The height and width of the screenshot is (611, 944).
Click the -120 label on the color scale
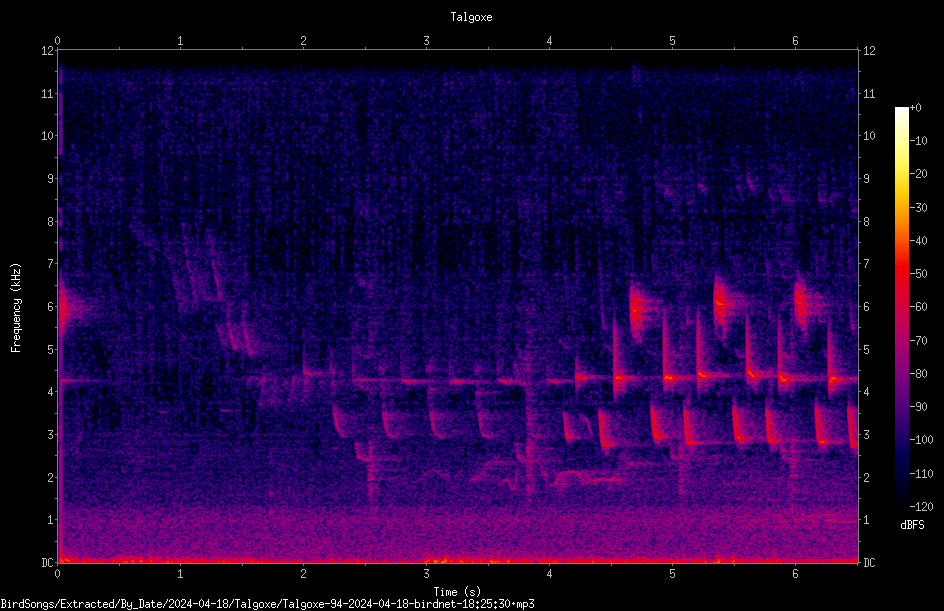click(x=921, y=506)
